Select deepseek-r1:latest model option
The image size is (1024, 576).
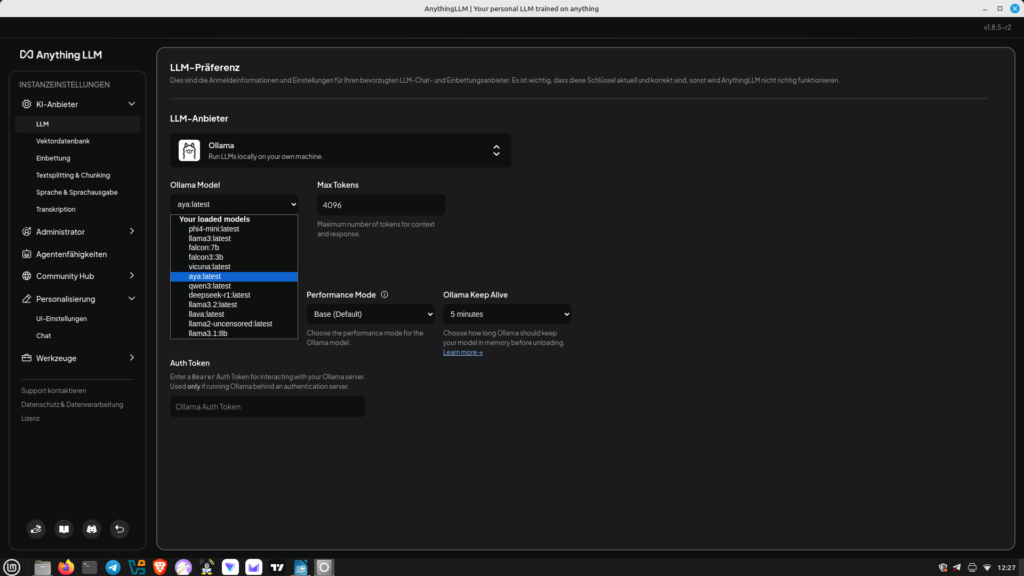[x=234, y=295]
